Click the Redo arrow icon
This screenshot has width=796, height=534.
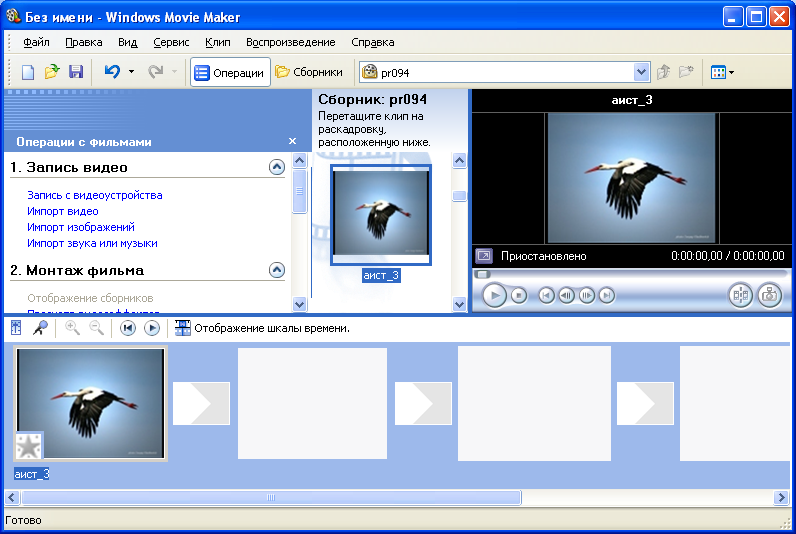pos(155,72)
